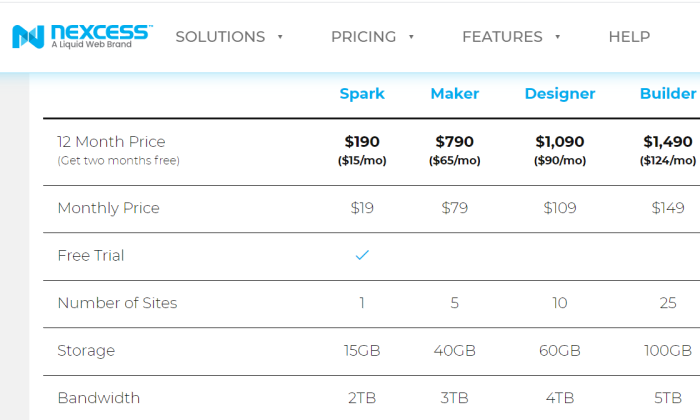
Task: Click the Spark Free Trial checkmark
Action: [362, 255]
